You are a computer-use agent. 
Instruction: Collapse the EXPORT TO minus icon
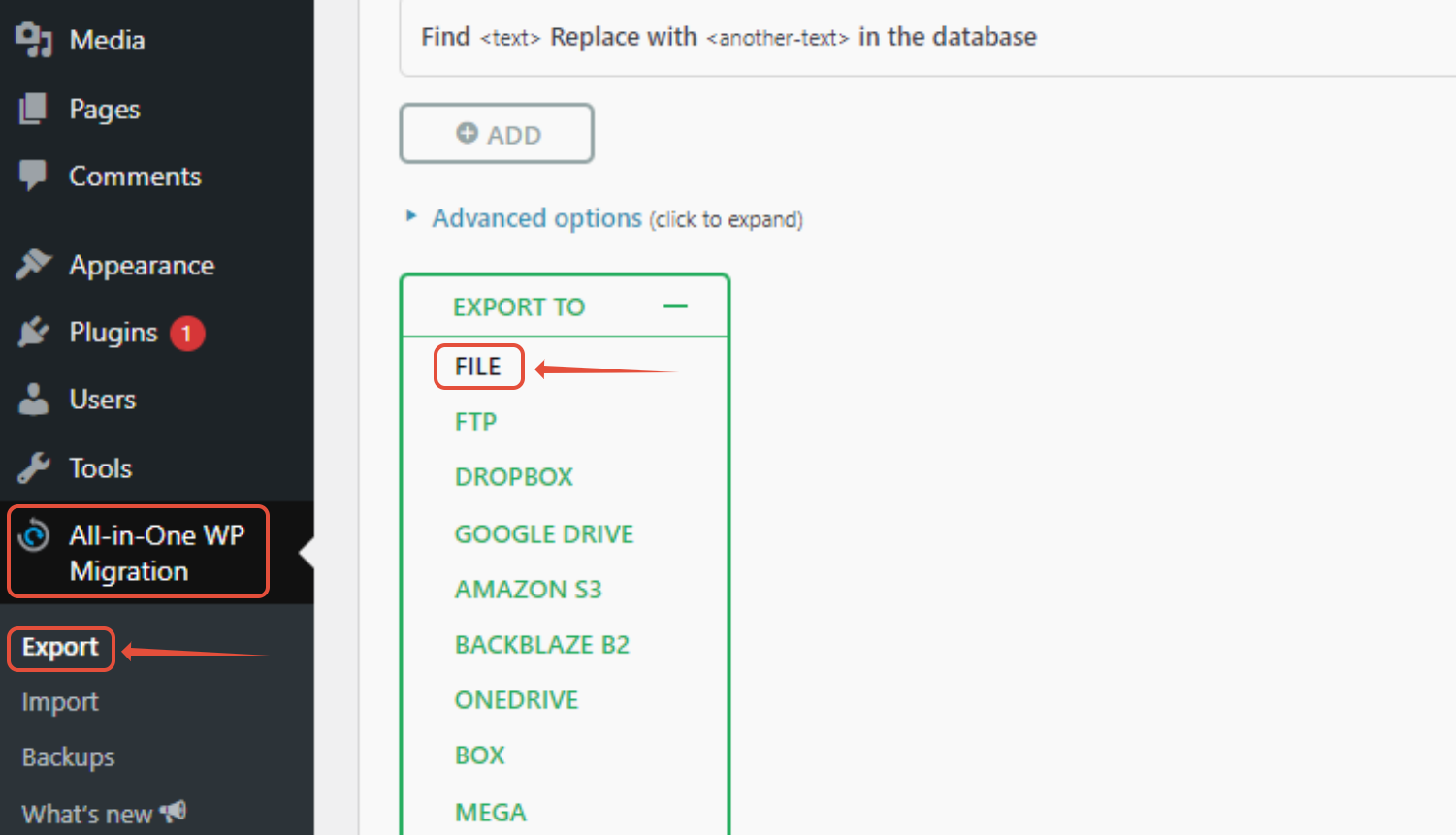675,306
